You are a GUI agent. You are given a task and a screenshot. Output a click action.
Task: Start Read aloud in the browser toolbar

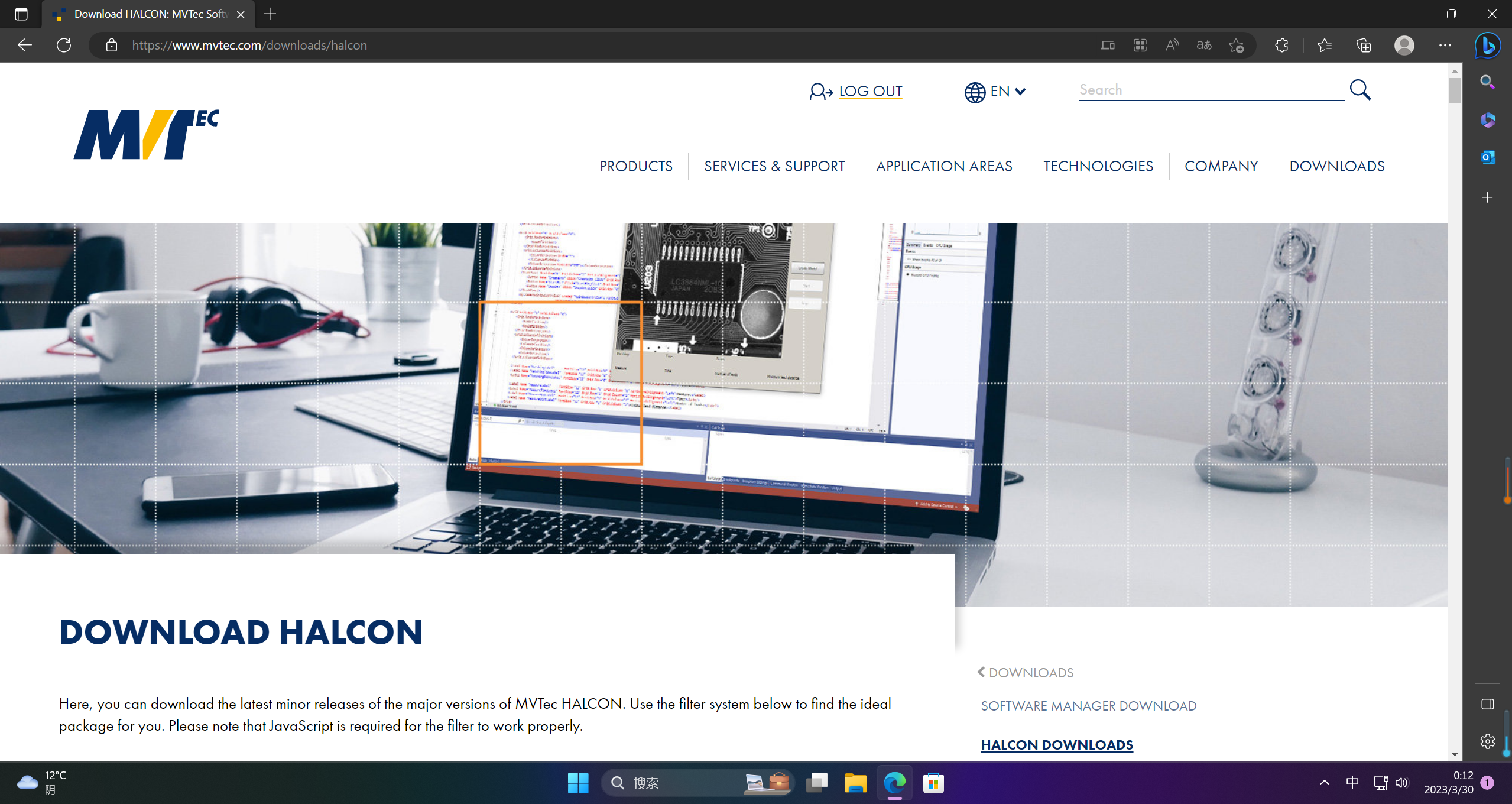point(1172,45)
